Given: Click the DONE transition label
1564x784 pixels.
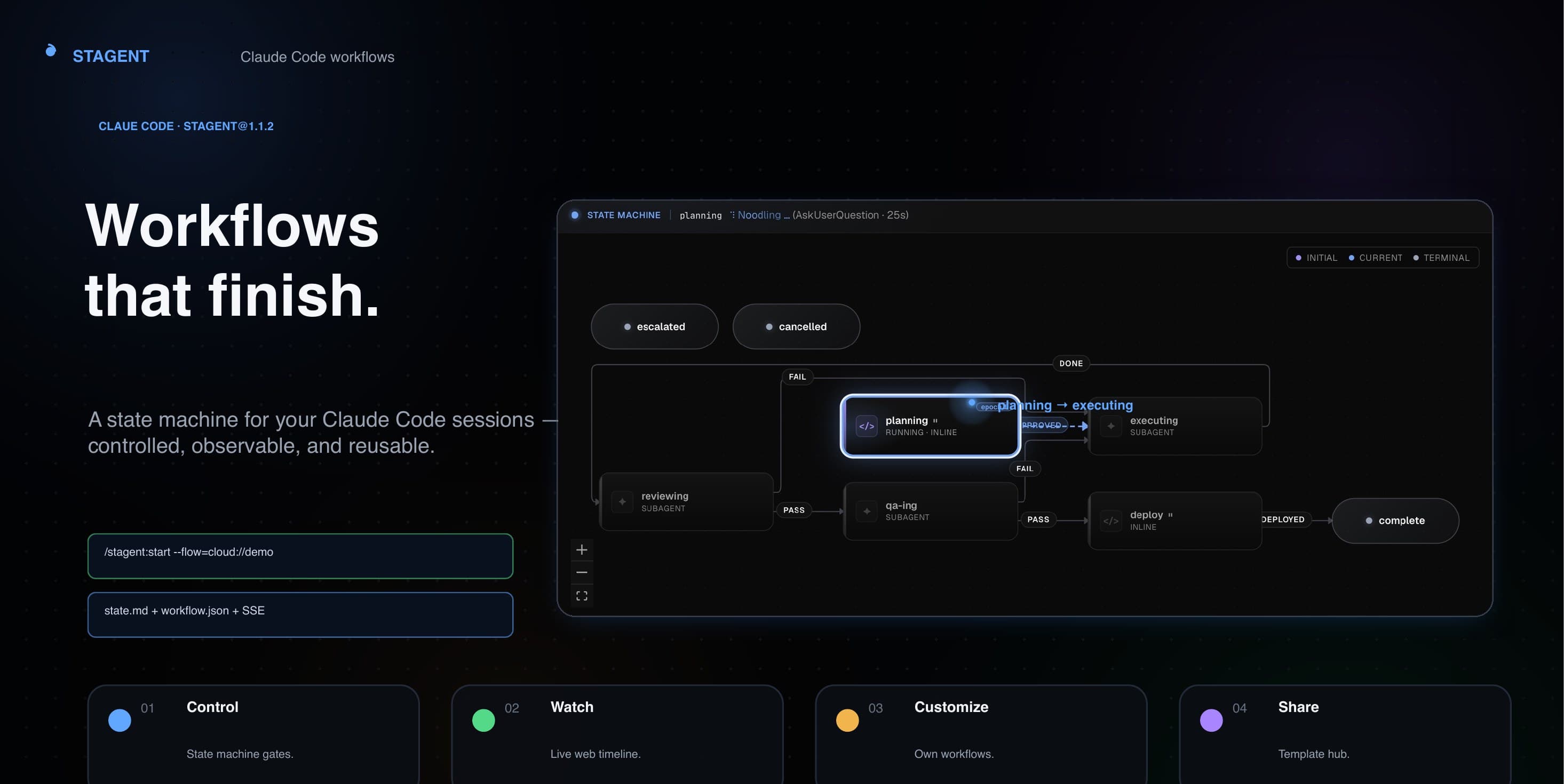Looking at the screenshot, I should coord(1071,364).
